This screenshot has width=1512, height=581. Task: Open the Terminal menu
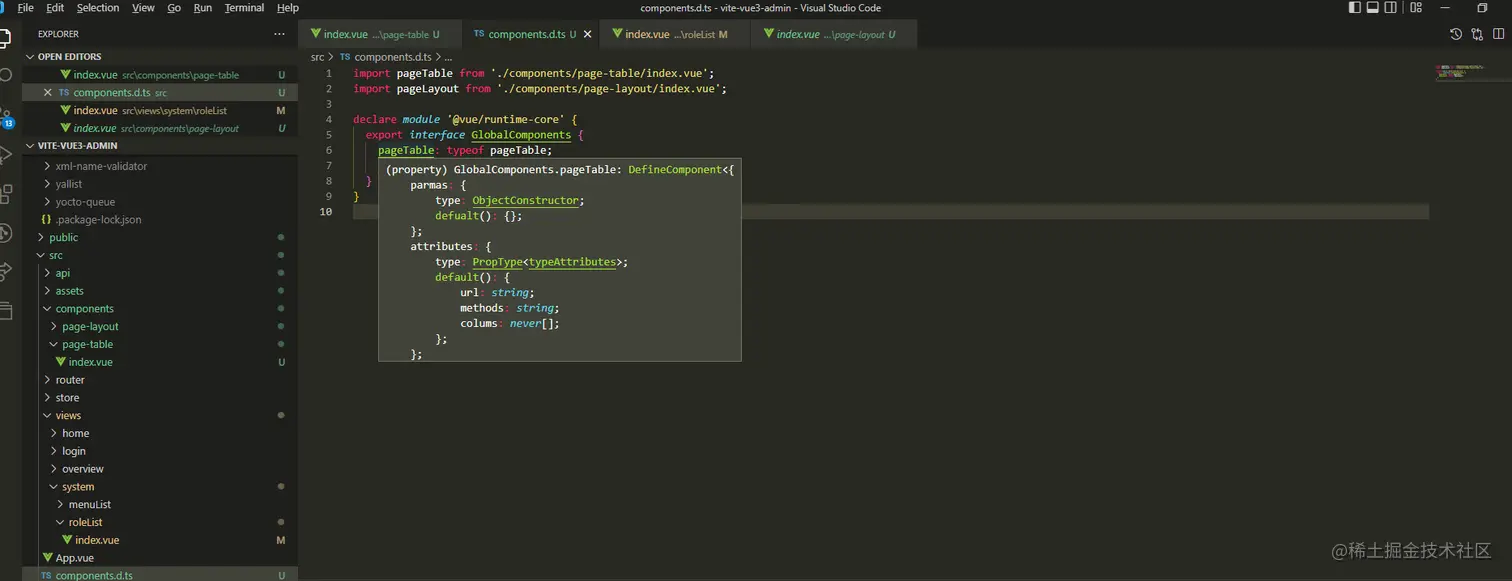tap(244, 8)
